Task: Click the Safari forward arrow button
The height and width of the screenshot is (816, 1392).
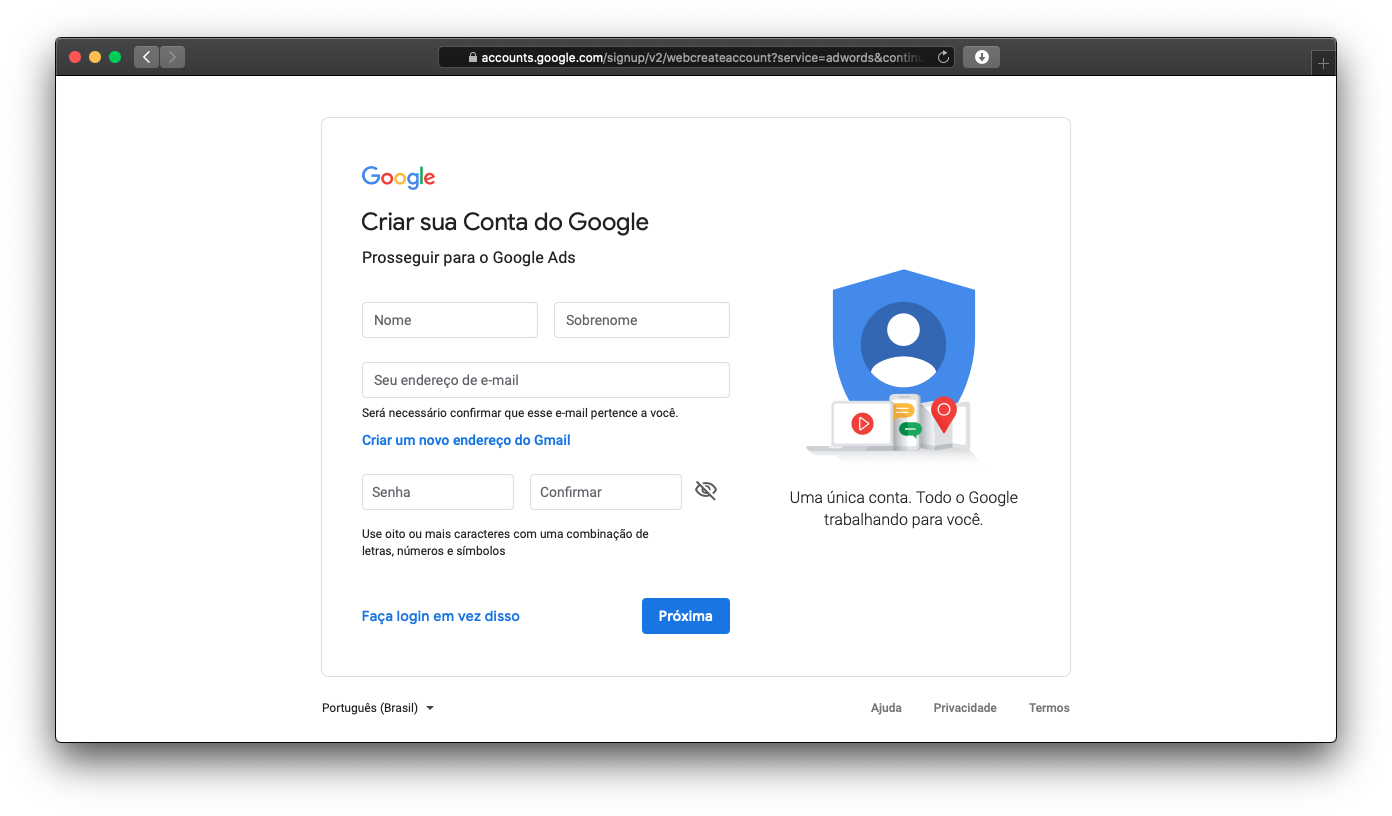Action: point(172,57)
